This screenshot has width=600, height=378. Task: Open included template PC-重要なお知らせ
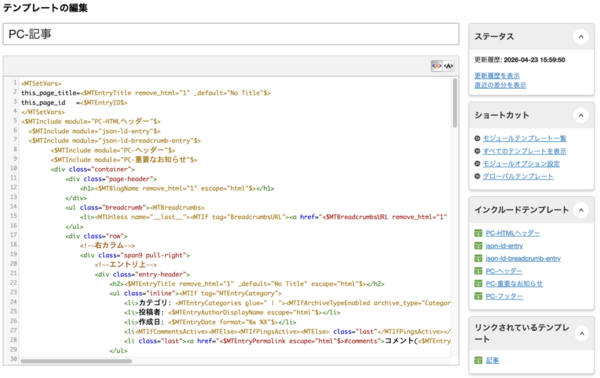click(514, 284)
